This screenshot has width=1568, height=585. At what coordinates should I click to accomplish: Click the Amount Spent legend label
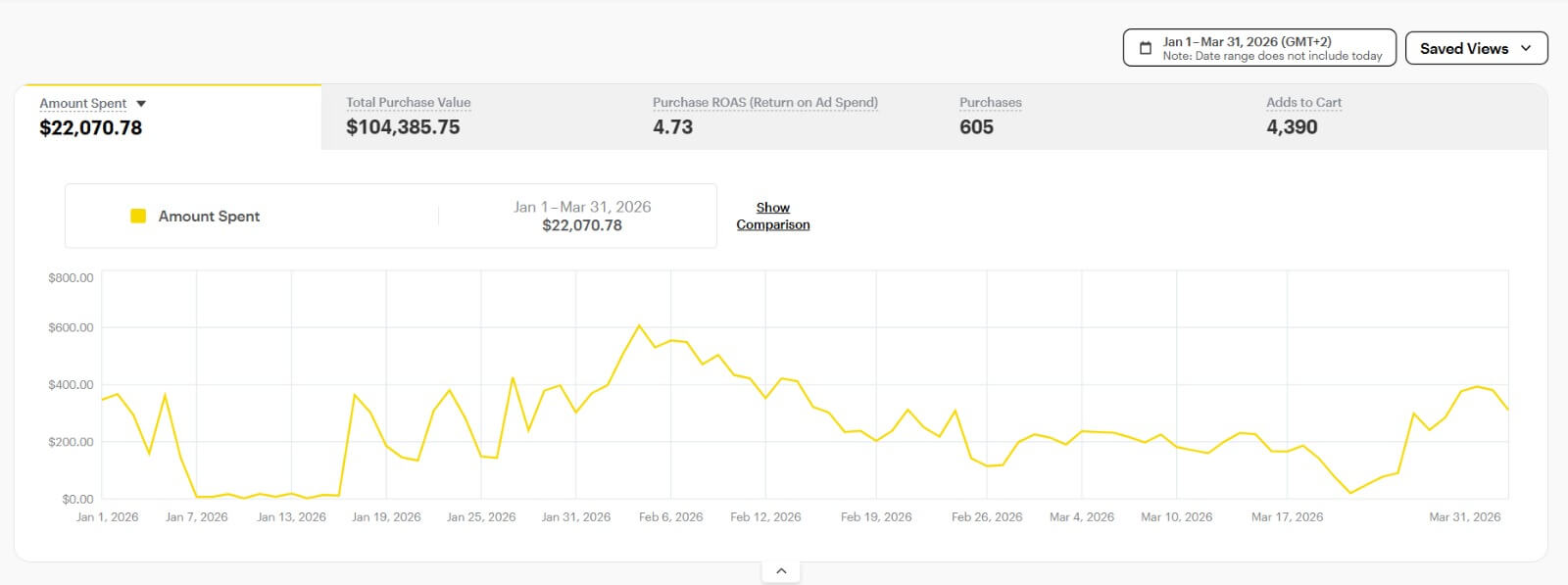click(209, 216)
